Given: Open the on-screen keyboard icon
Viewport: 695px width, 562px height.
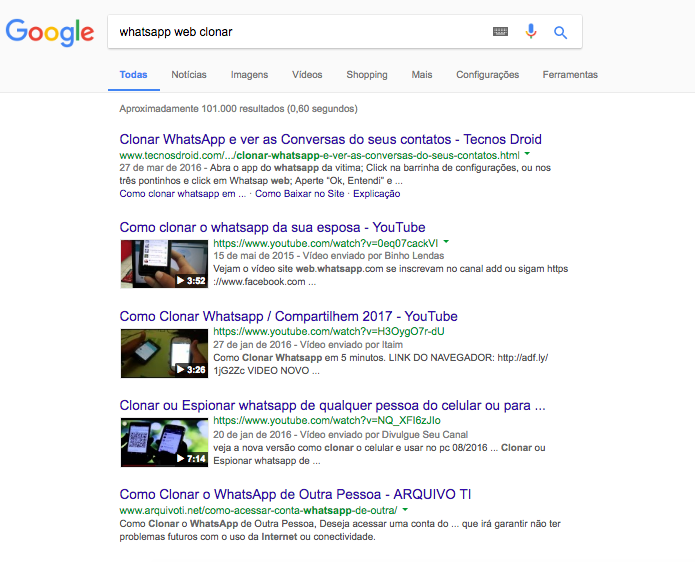Looking at the screenshot, I should pyautogui.click(x=500, y=31).
